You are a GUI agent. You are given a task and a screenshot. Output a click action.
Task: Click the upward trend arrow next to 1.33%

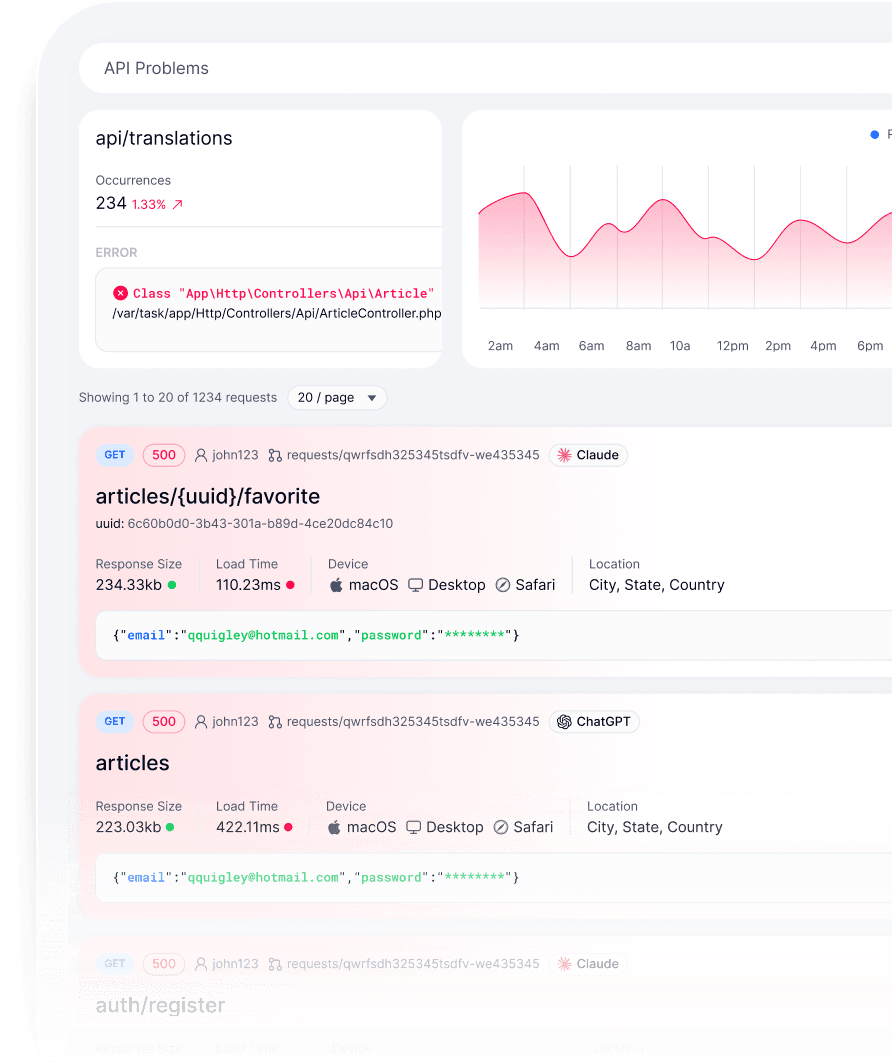click(177, 204)
